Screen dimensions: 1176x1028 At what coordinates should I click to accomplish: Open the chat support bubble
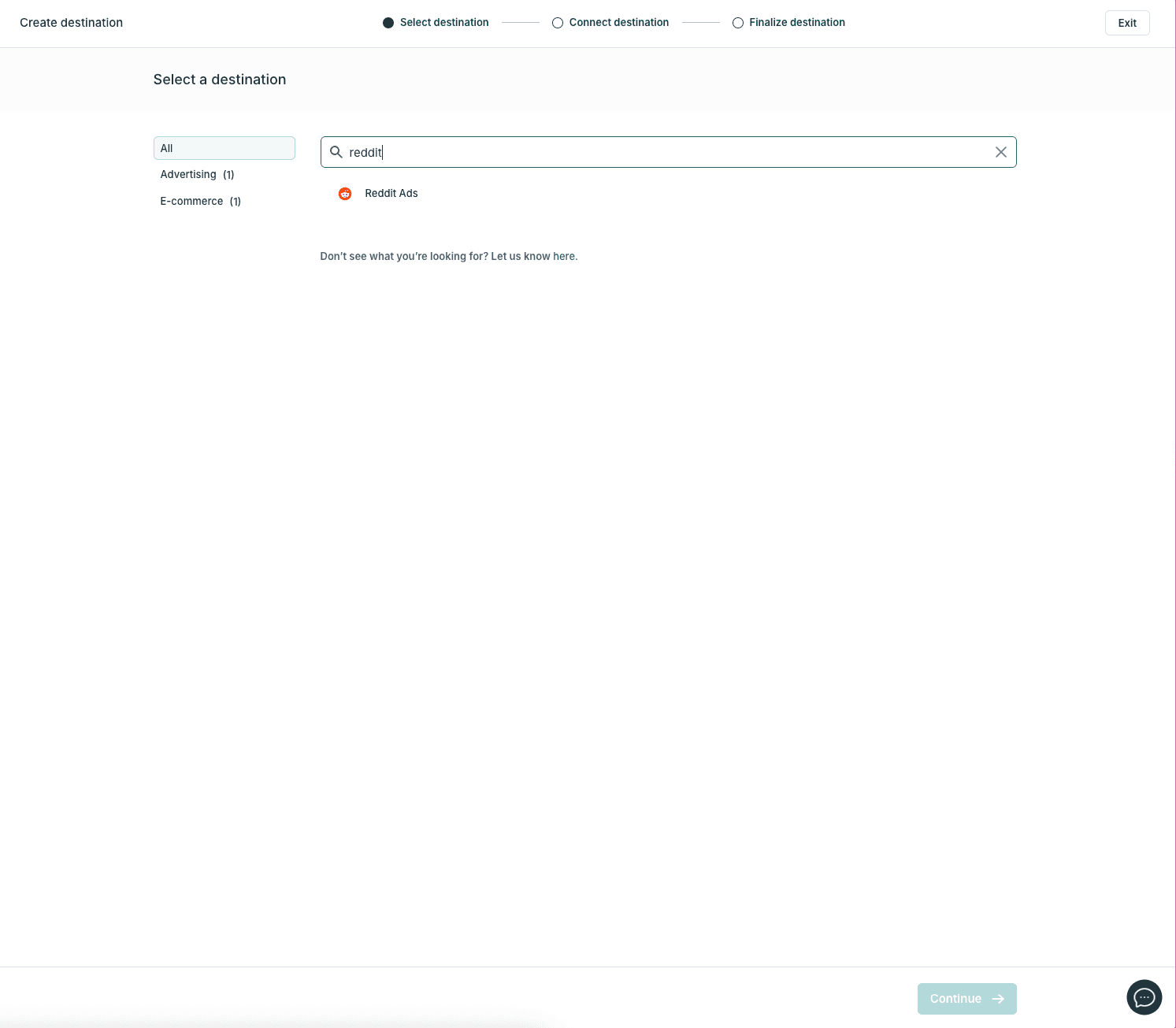[x=1144, y=997]
